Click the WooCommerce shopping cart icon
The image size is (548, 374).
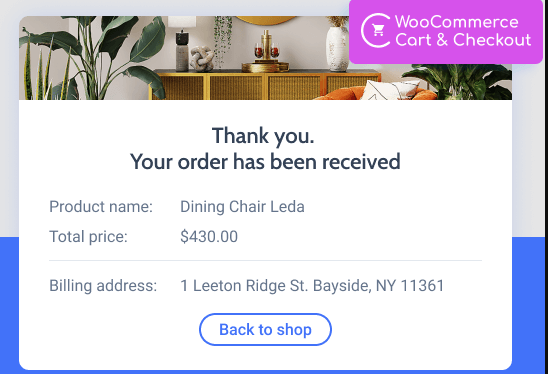tap(376, 30)
